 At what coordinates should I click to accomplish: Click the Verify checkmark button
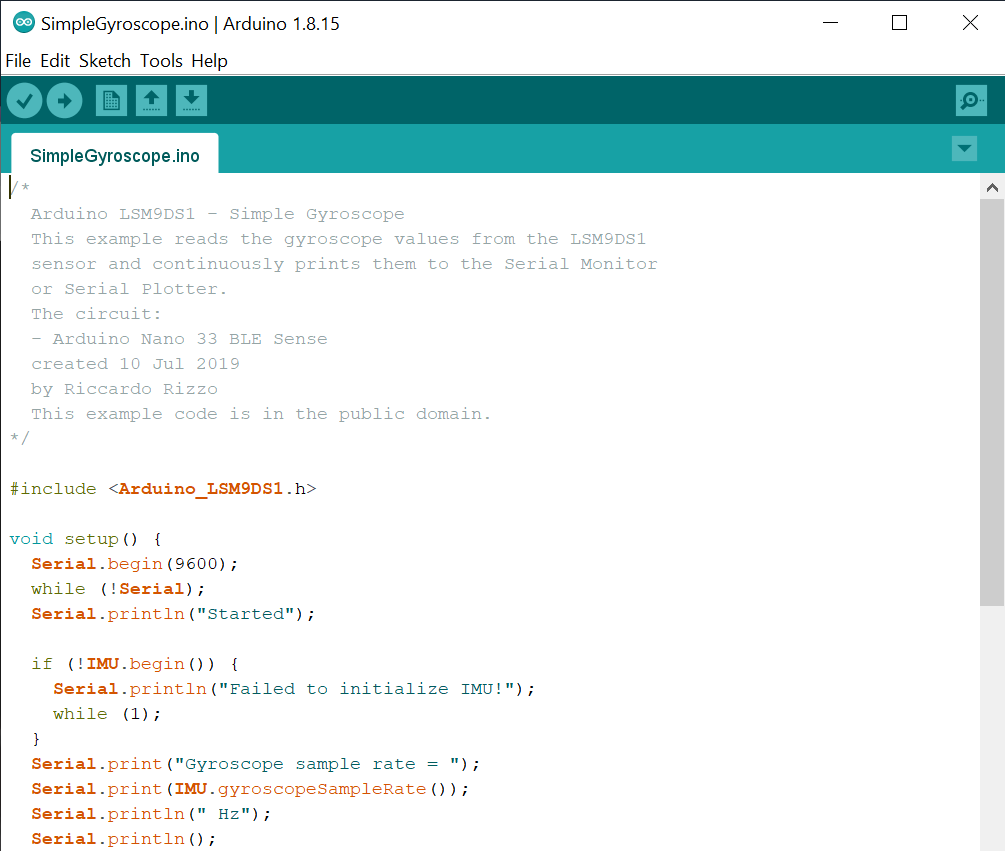coord(24,101)
